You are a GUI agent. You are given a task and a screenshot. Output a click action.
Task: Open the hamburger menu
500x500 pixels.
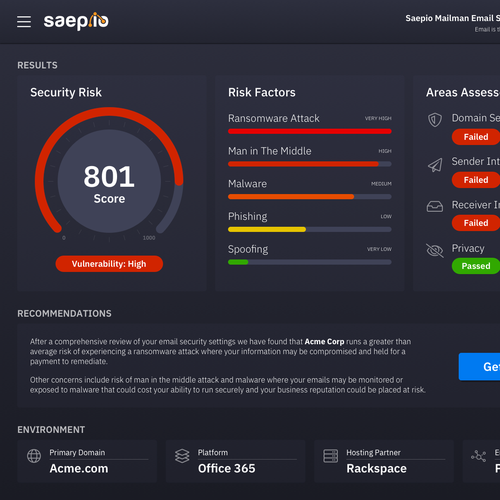[24, 22]
